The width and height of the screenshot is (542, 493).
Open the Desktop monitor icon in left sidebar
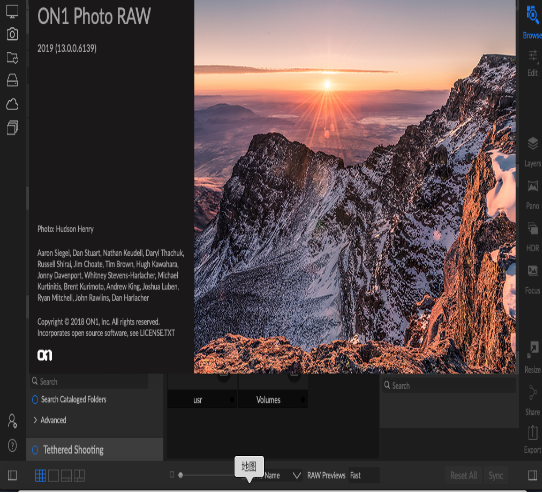coord(12,11)
